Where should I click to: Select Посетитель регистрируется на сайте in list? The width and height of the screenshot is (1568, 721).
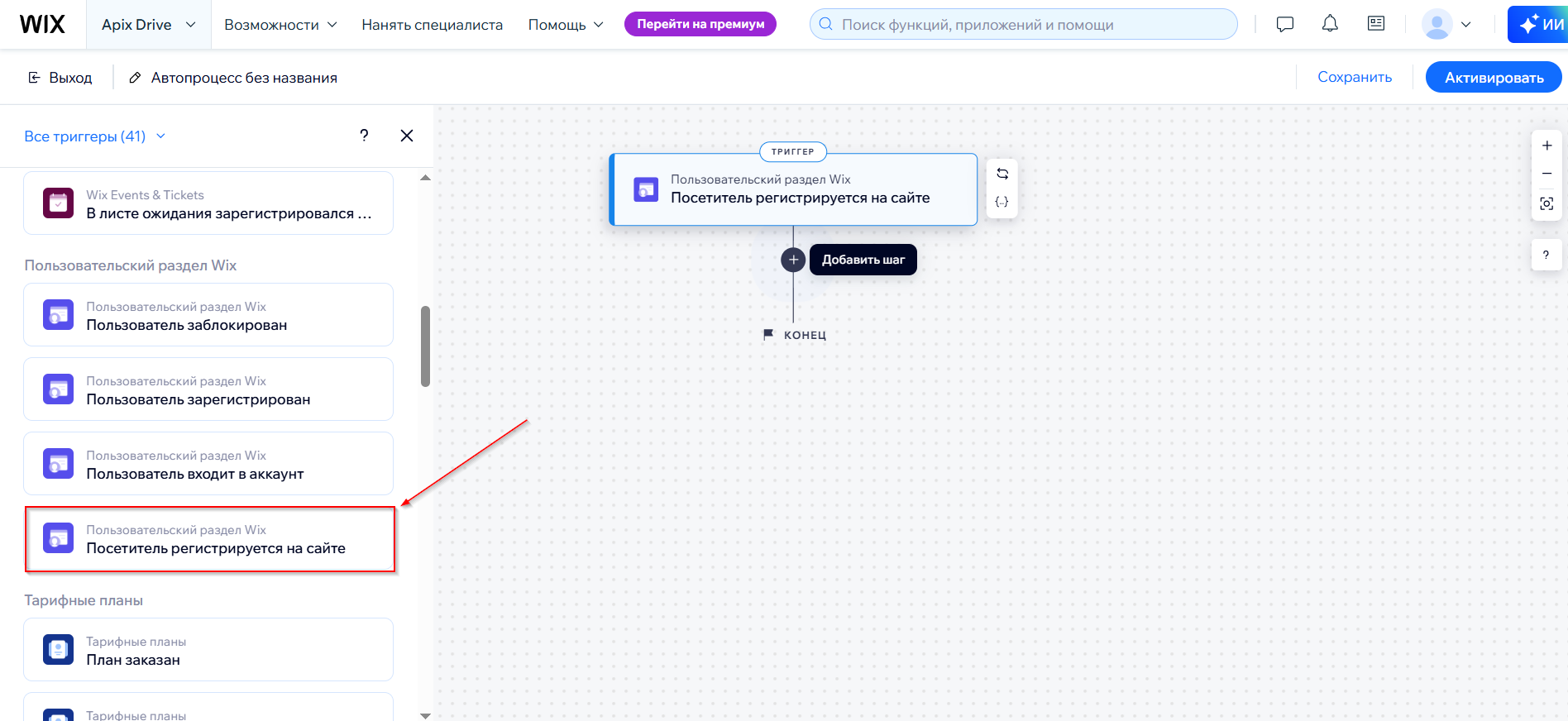208,538
